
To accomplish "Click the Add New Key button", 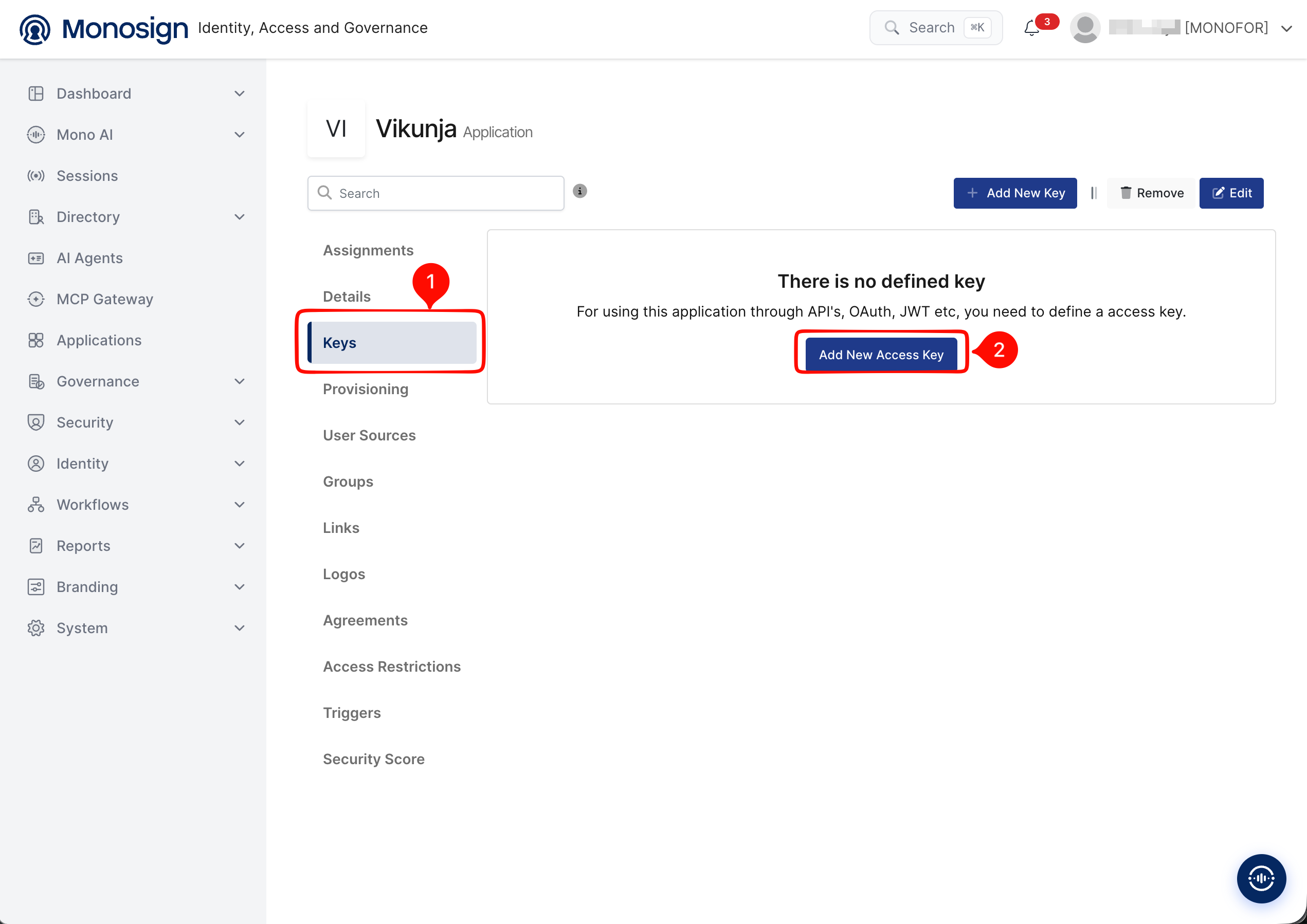I will pos(1015,193).
